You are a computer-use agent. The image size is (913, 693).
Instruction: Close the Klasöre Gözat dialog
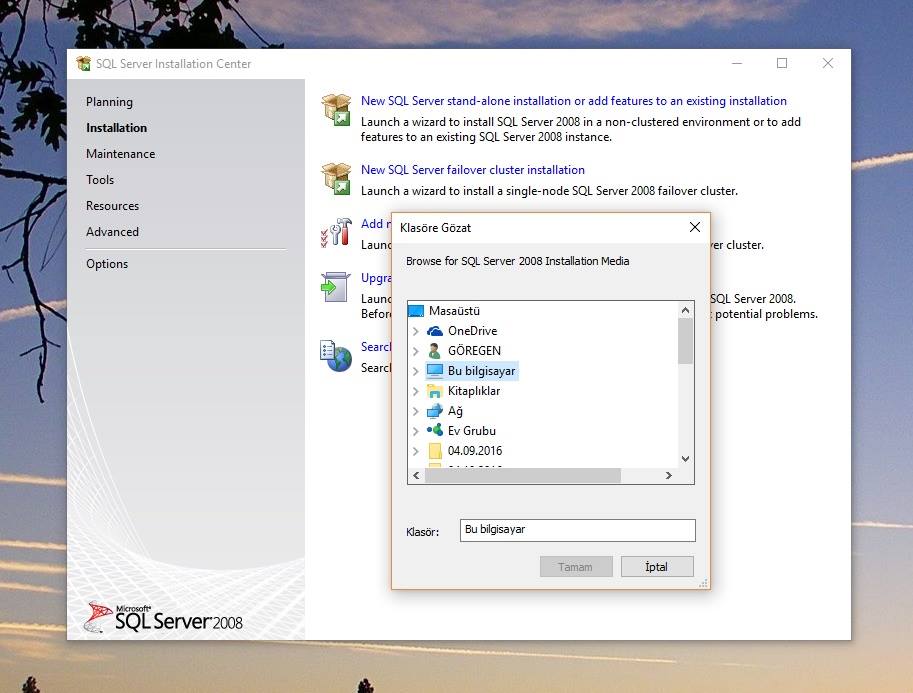pyautogui.click(x=695, y=227)
